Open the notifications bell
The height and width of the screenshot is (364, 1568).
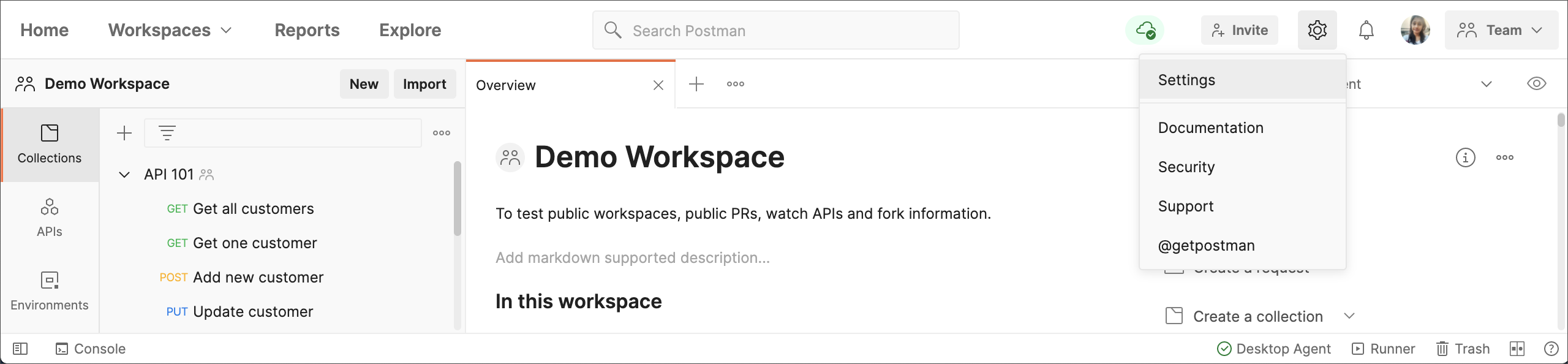[x=1366, y=30]
